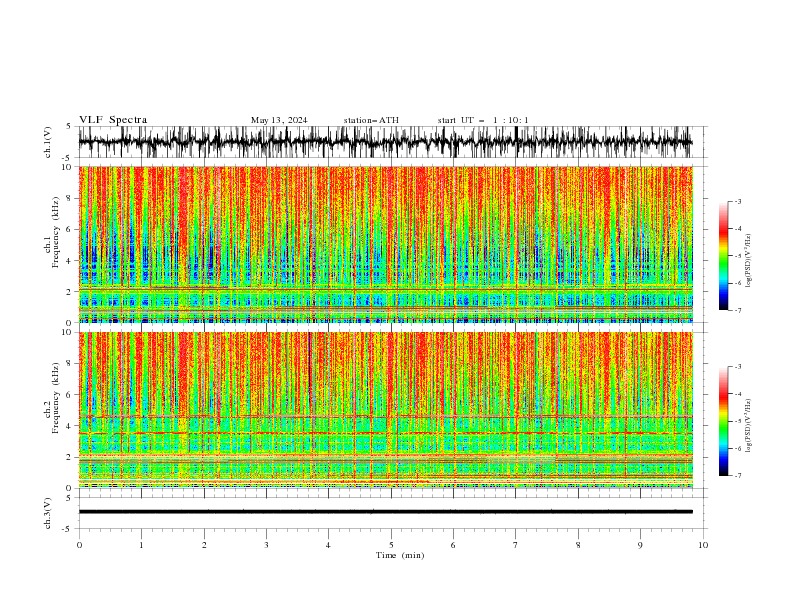The width and height of the screenshot is (792, 612).
Task: Click the ch.3(V) flat waveform trace
Action: (x=385, y=512)
